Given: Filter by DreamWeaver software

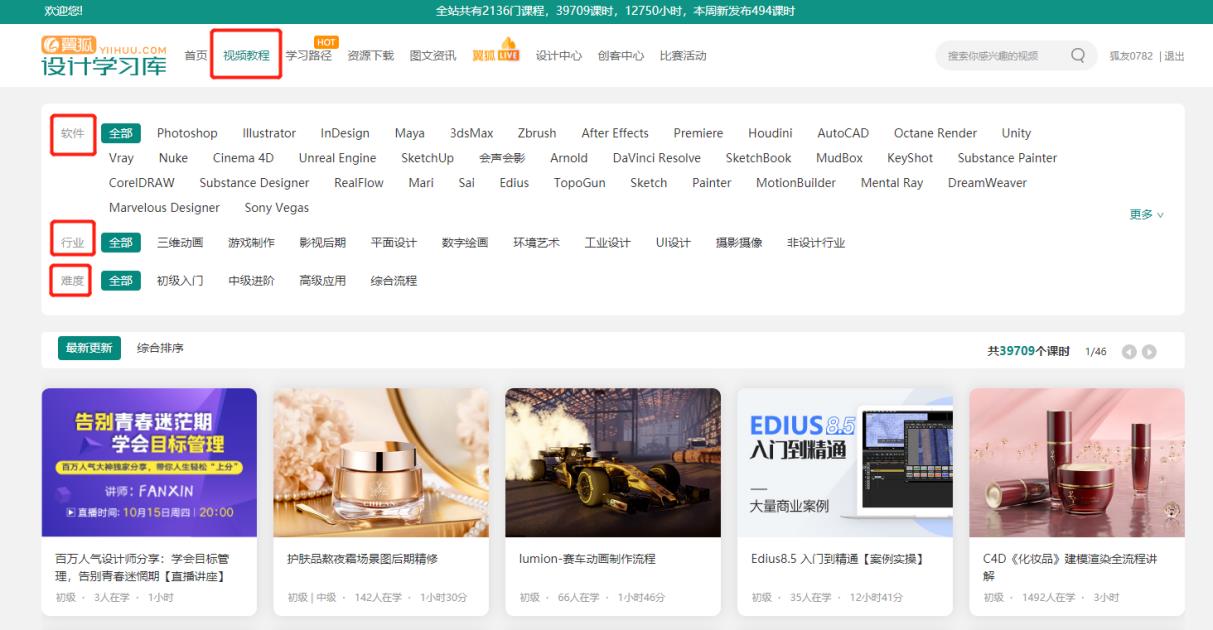Looking at the screenshot, I should [x=987, y=183].
